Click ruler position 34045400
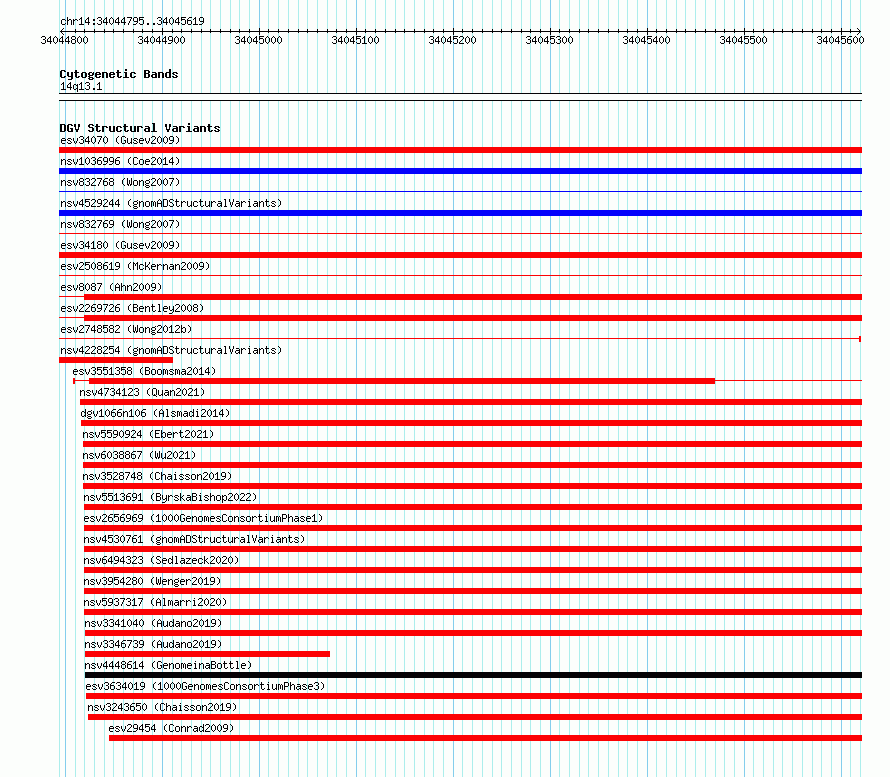Screen dimensions: 890x777 click(x=646, y=40)
